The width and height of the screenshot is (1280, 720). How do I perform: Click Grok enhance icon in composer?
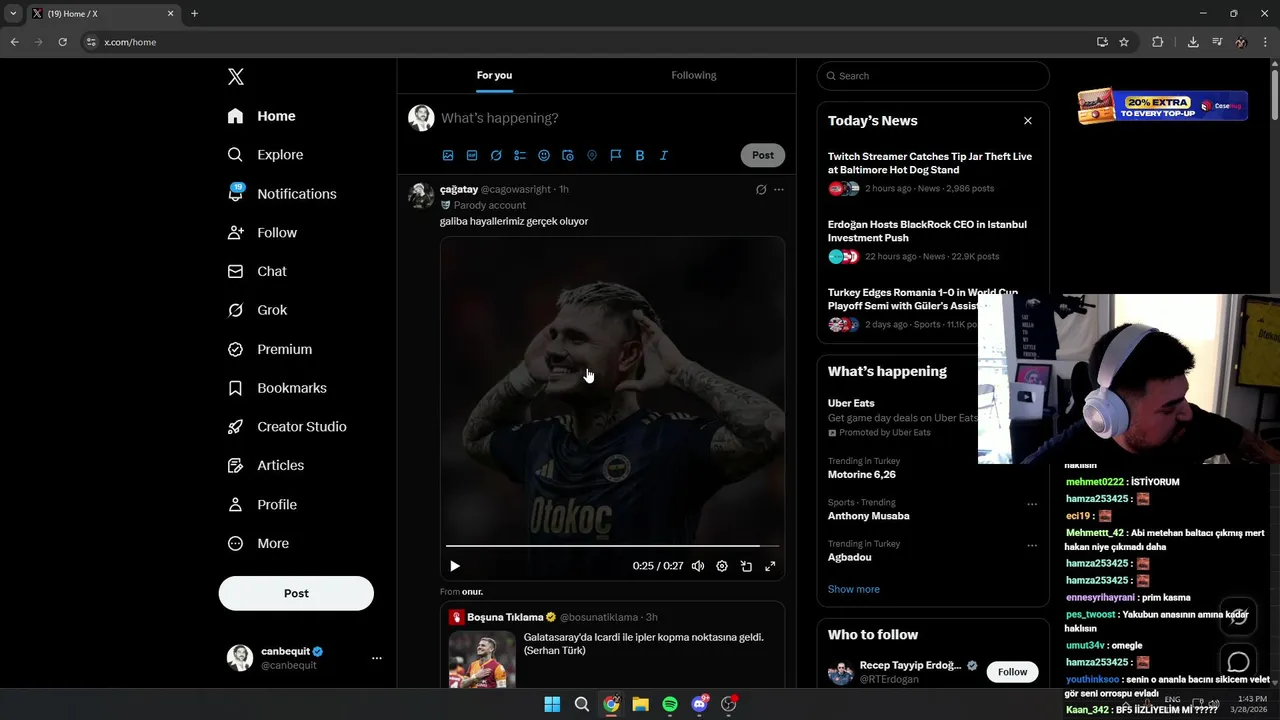(x=496, y=155)
